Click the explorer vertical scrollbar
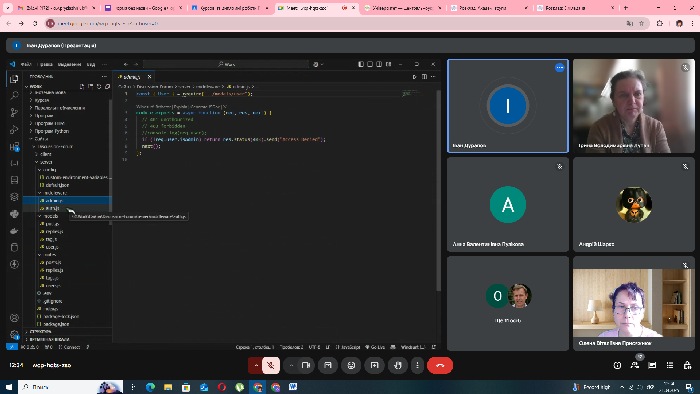 coord(110,161)
